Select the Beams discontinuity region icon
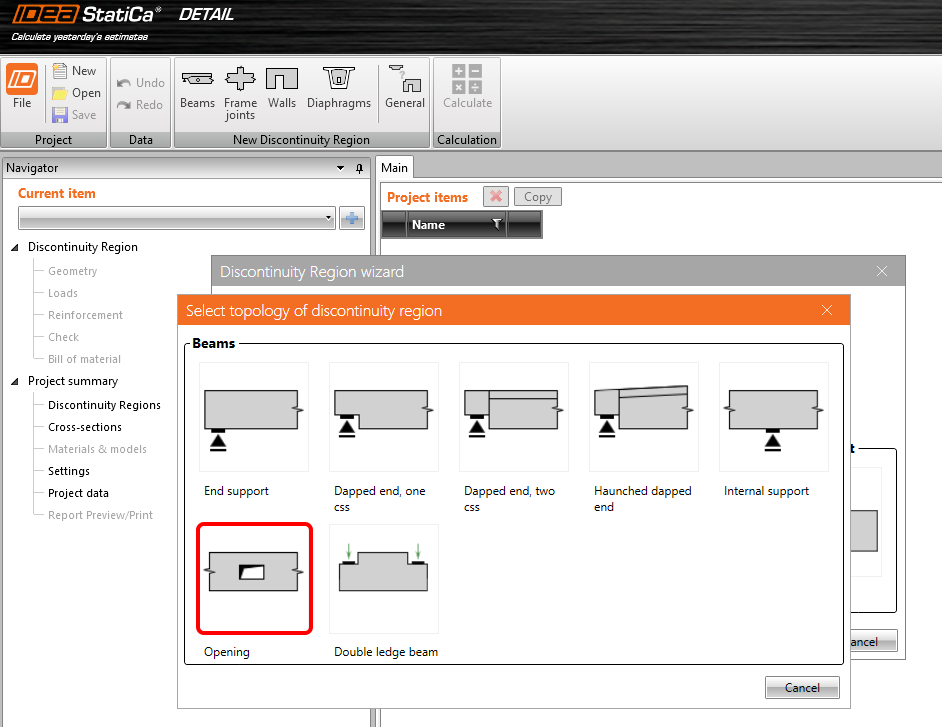This screenshot has height=727, width=942. (x=197, y=87)
